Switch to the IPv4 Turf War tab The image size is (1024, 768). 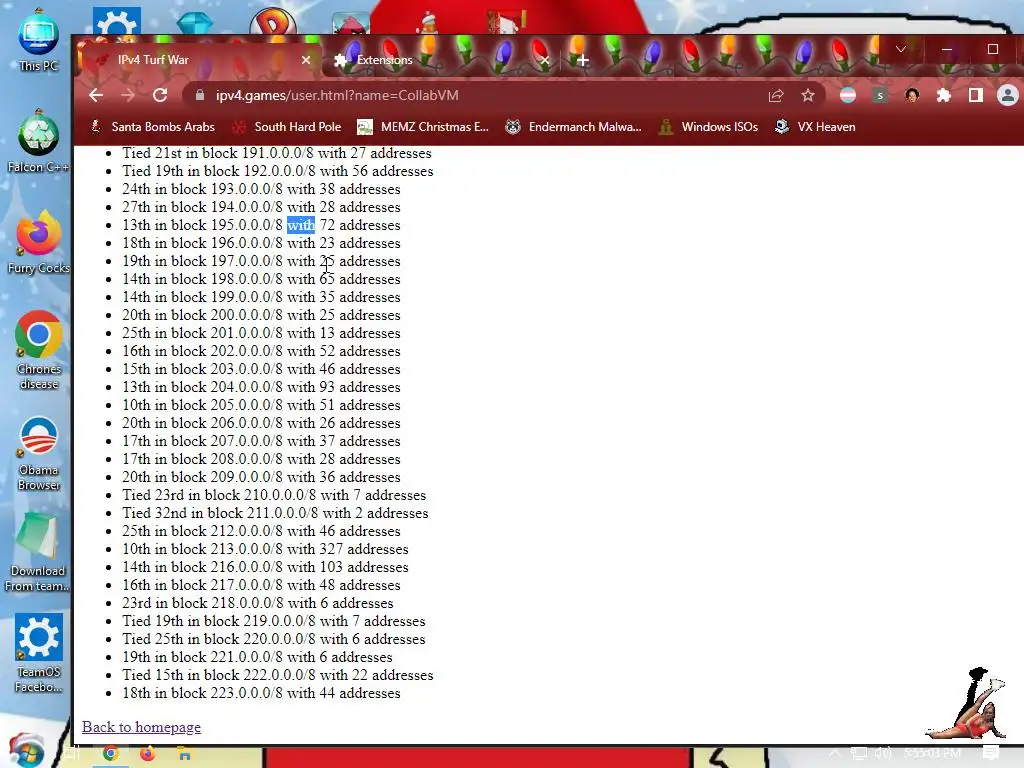coord(199,60)
